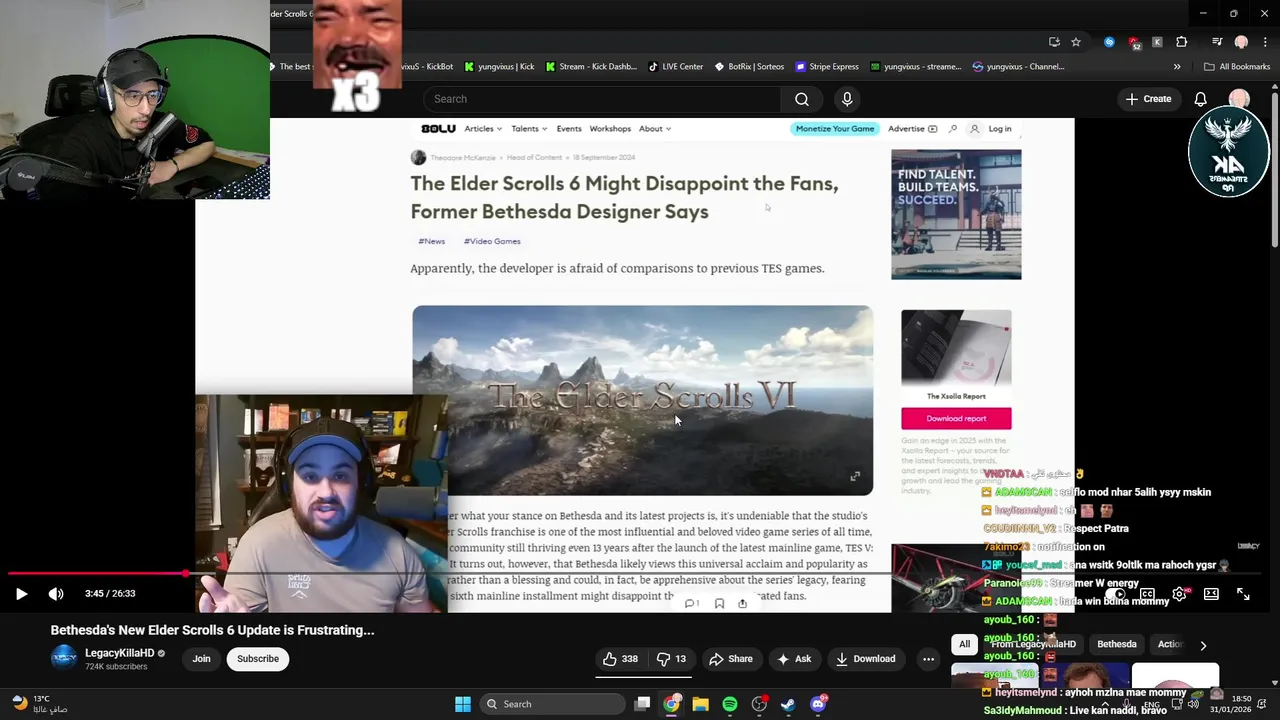This screenshot has width=1280, height=720.
Task: Click the YouTube search magnifier button
Action: coord(801,99)
